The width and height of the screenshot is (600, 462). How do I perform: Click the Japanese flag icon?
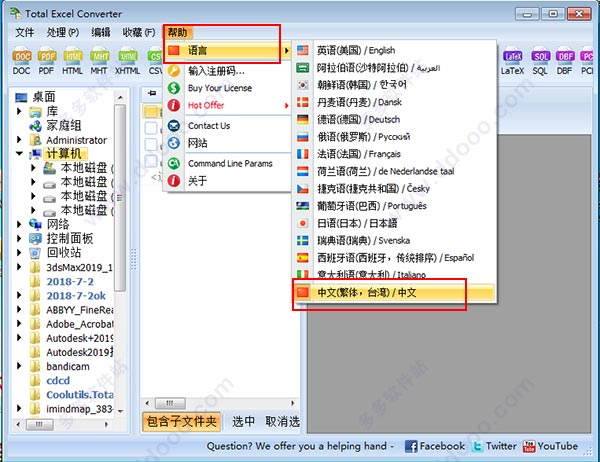click(303, 223)
